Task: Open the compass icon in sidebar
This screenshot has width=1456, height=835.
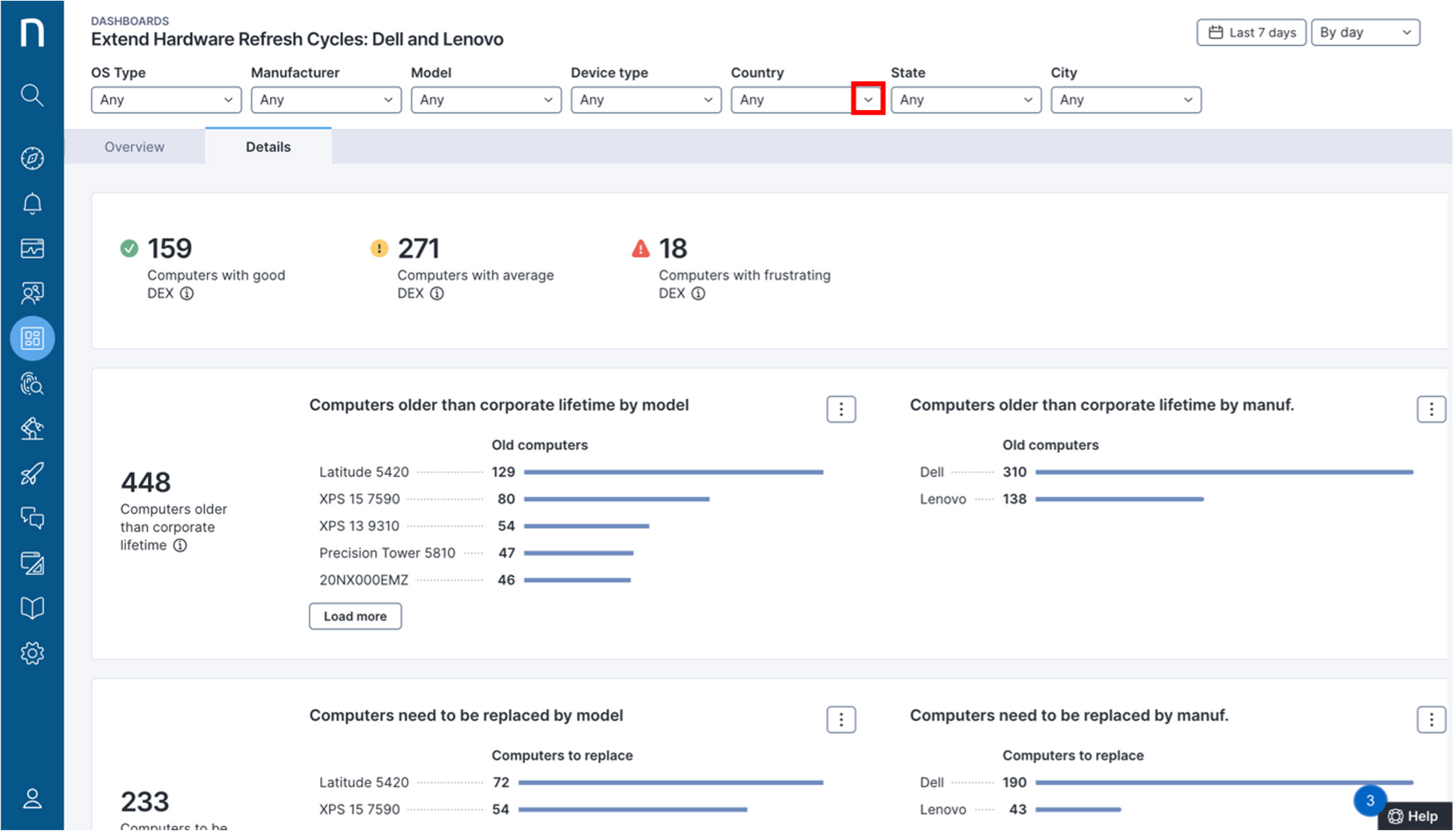Action: (x=32, y=159)
